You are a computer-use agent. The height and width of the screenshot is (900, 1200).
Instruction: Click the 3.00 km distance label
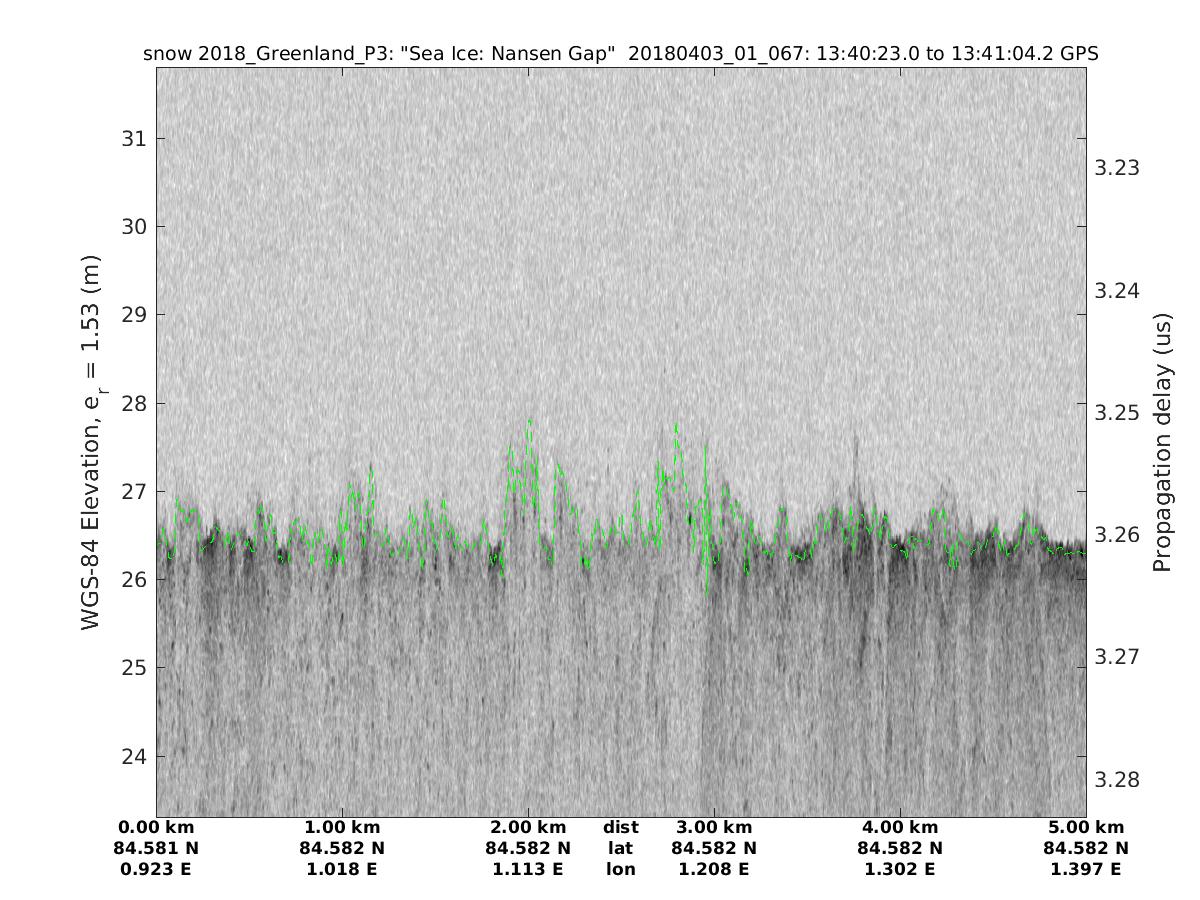click(x=714, y=828)
